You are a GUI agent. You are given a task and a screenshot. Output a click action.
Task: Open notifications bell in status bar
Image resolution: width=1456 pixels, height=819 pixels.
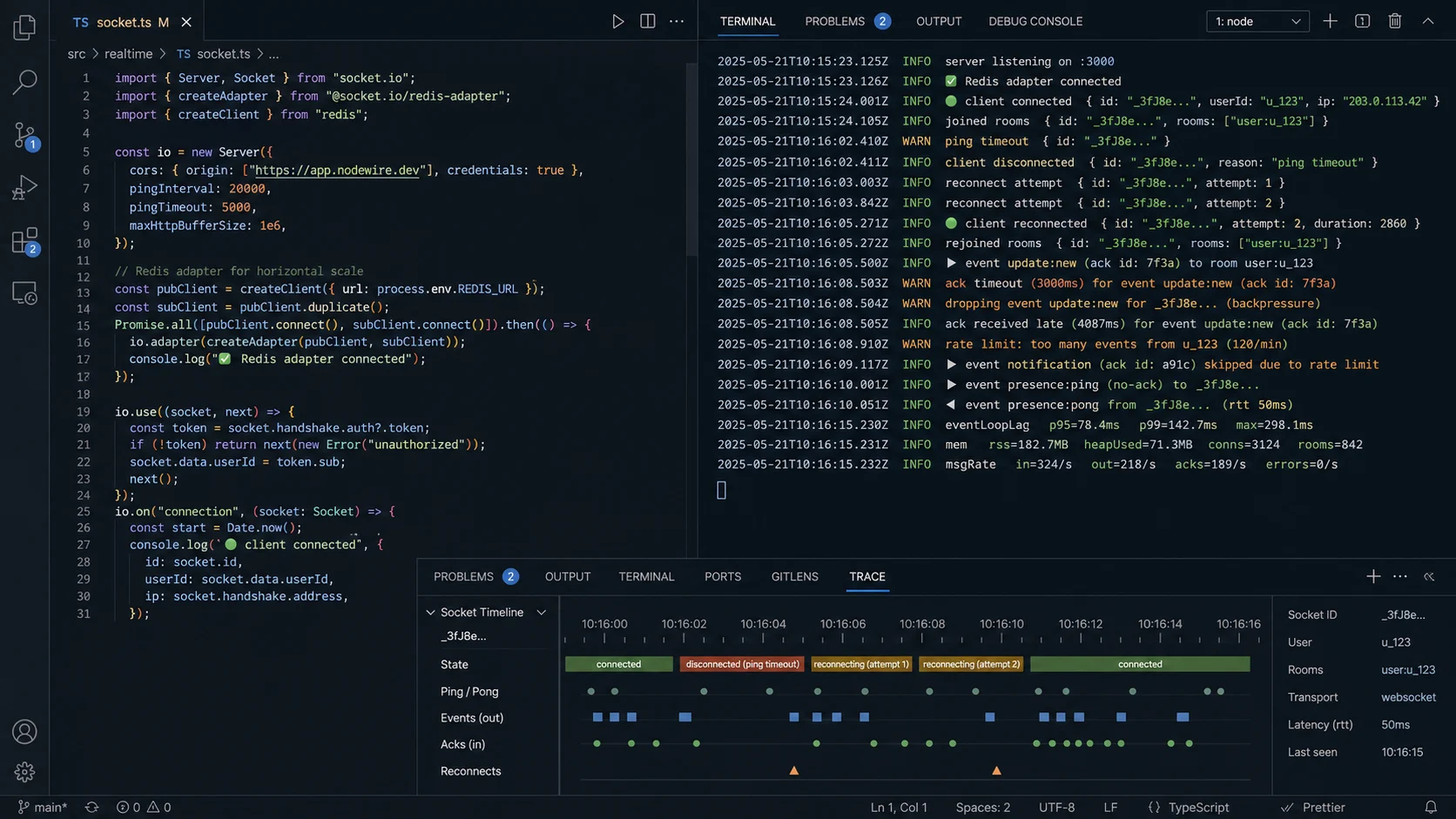point(1431,807)
